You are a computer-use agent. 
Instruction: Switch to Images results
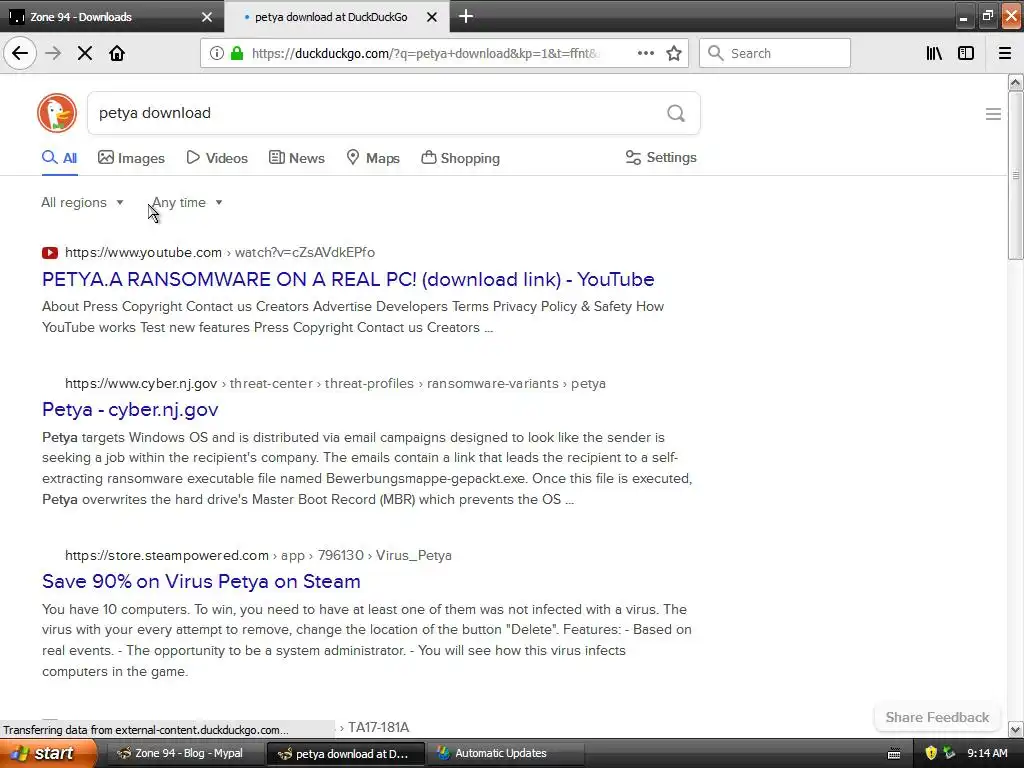(131, 158)
